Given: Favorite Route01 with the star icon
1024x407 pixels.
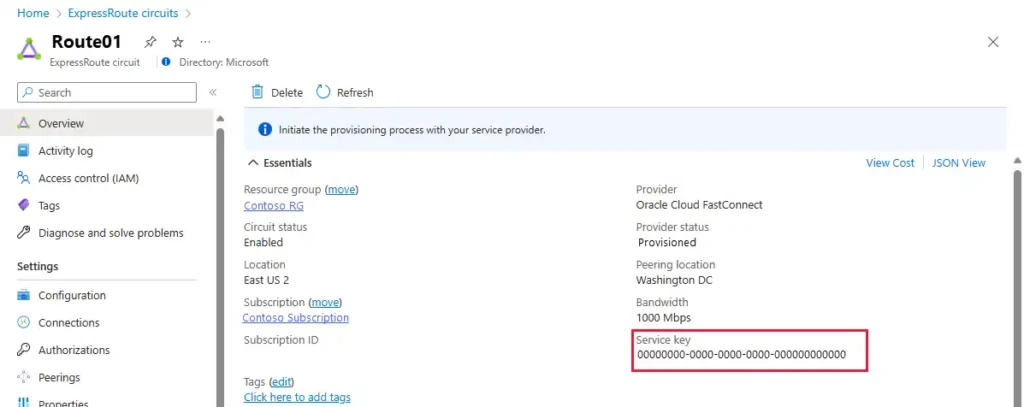Looking at the screenshot, I should click(178, 42).
